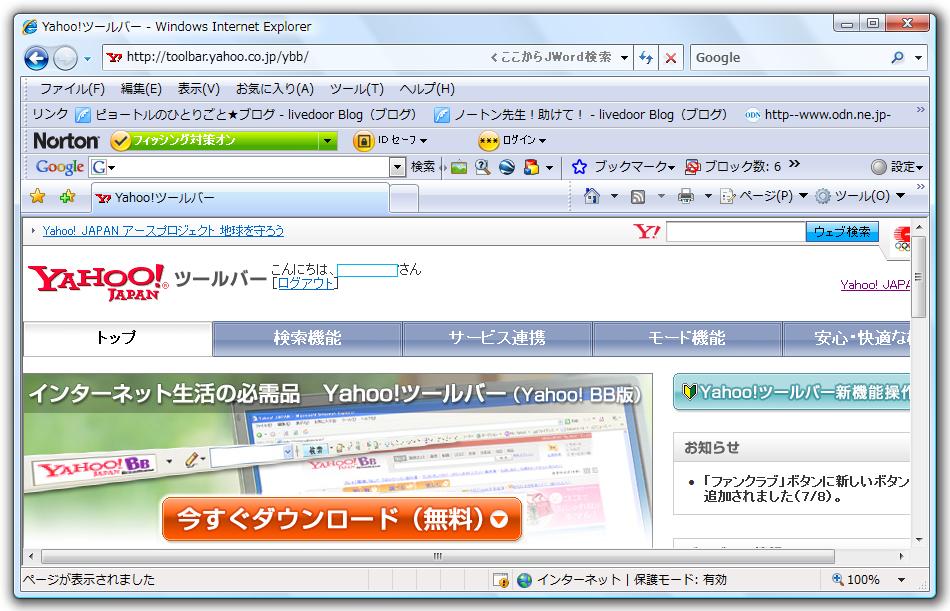Expand the address bar history dropdown
This screenshot has width=950, height=611.
tap(624, 58)
